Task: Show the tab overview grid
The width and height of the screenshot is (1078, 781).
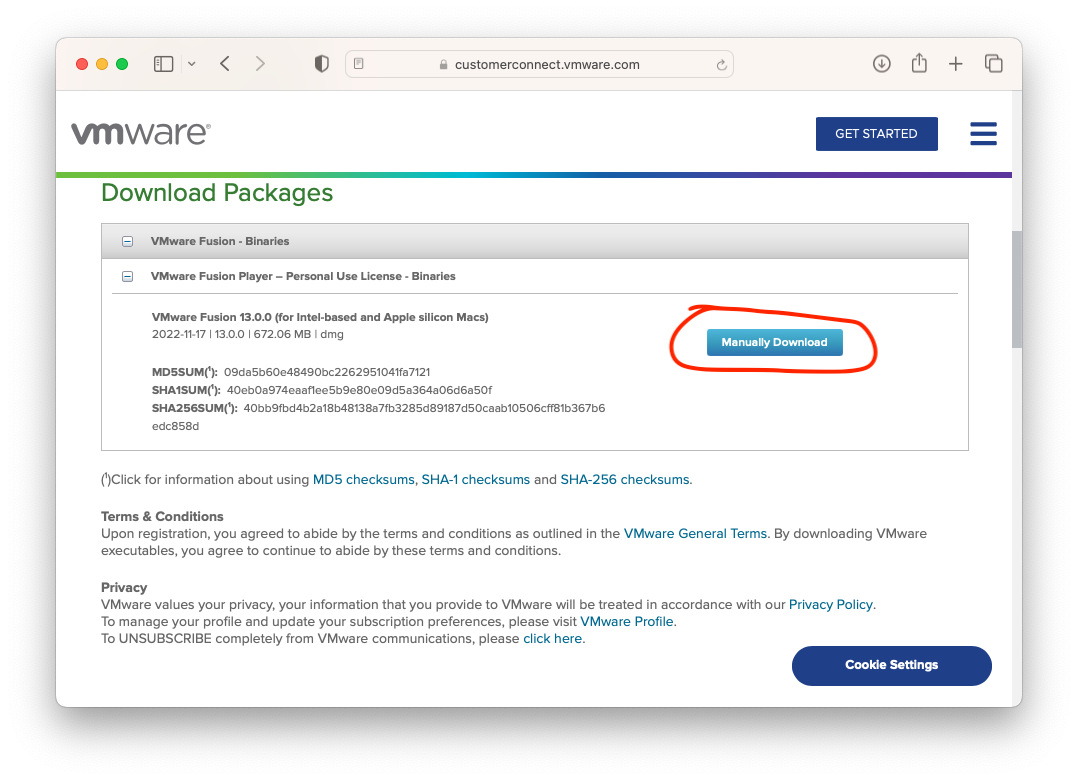Action: pyautogui.click(x=994, y=63)
